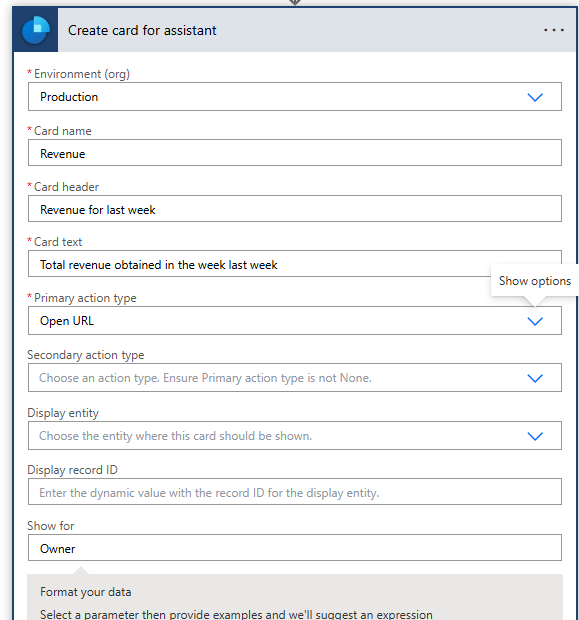The image size is (579, 620).
Task: Click the Secondary action type placeholder text
Action: coord(205,378)
